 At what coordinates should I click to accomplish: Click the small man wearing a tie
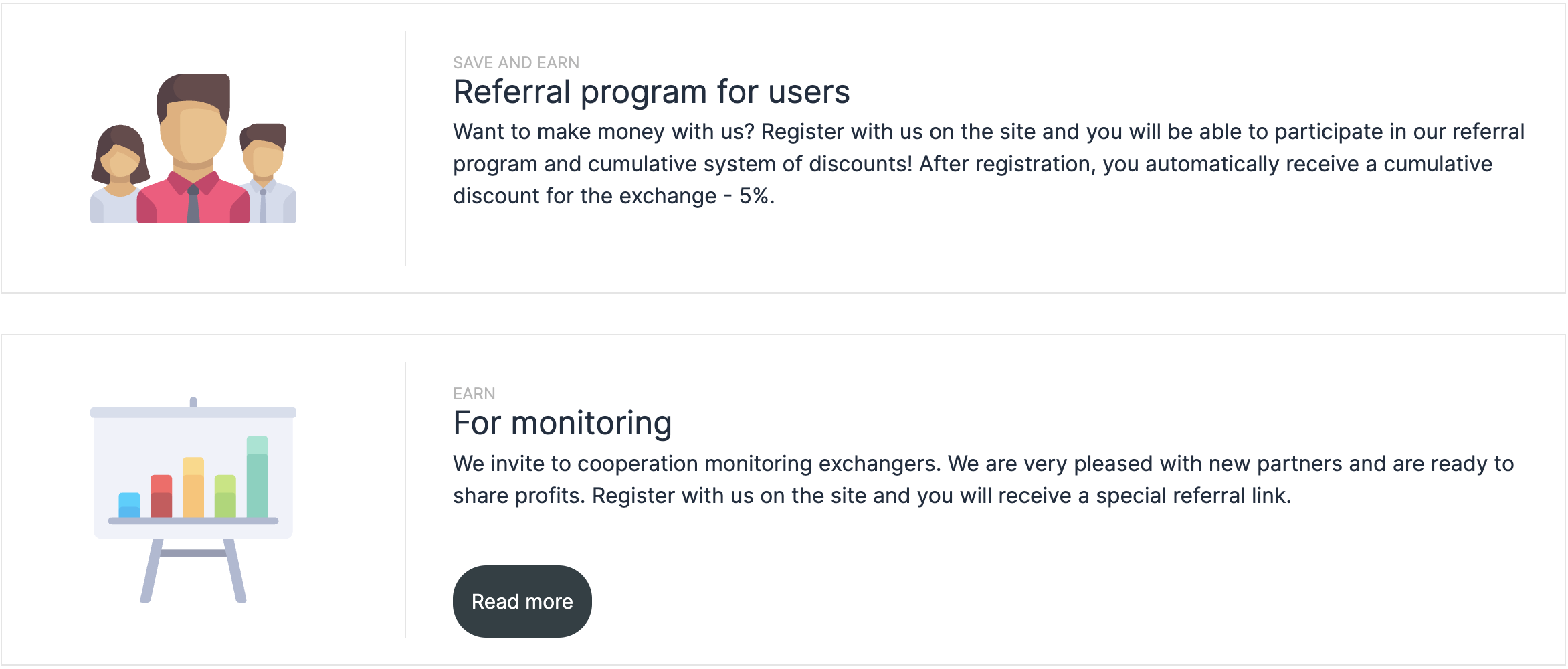pos(266,175)
